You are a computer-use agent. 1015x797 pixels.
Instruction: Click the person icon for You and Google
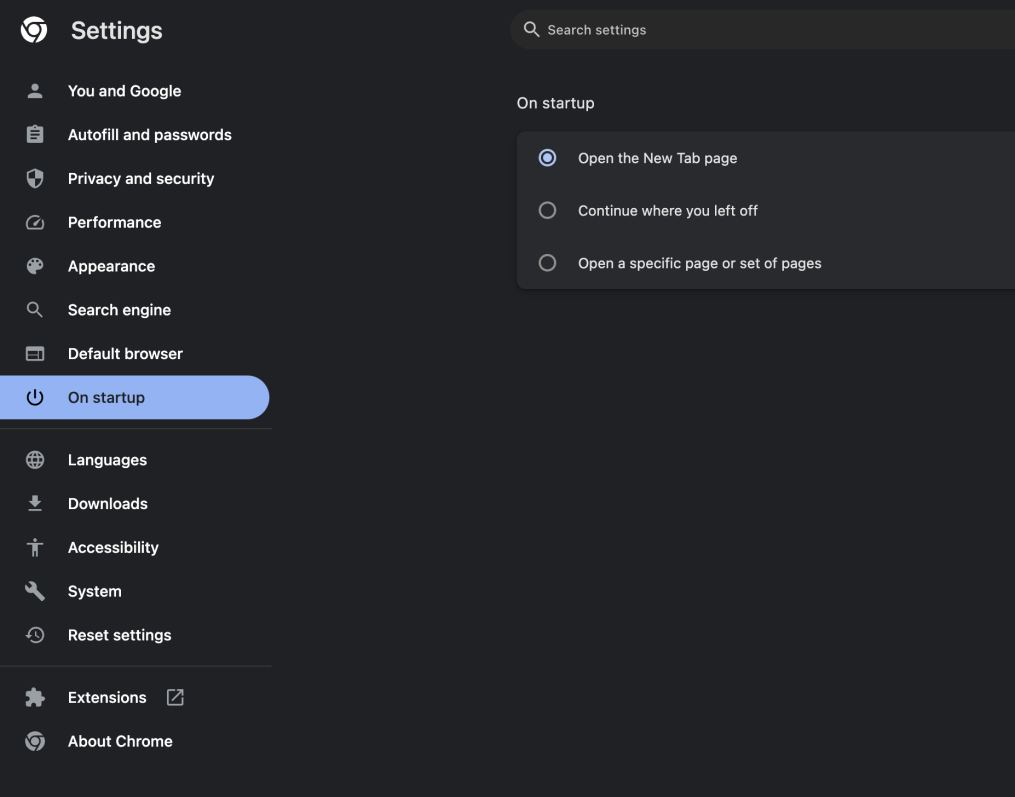[x=35, y=91]
